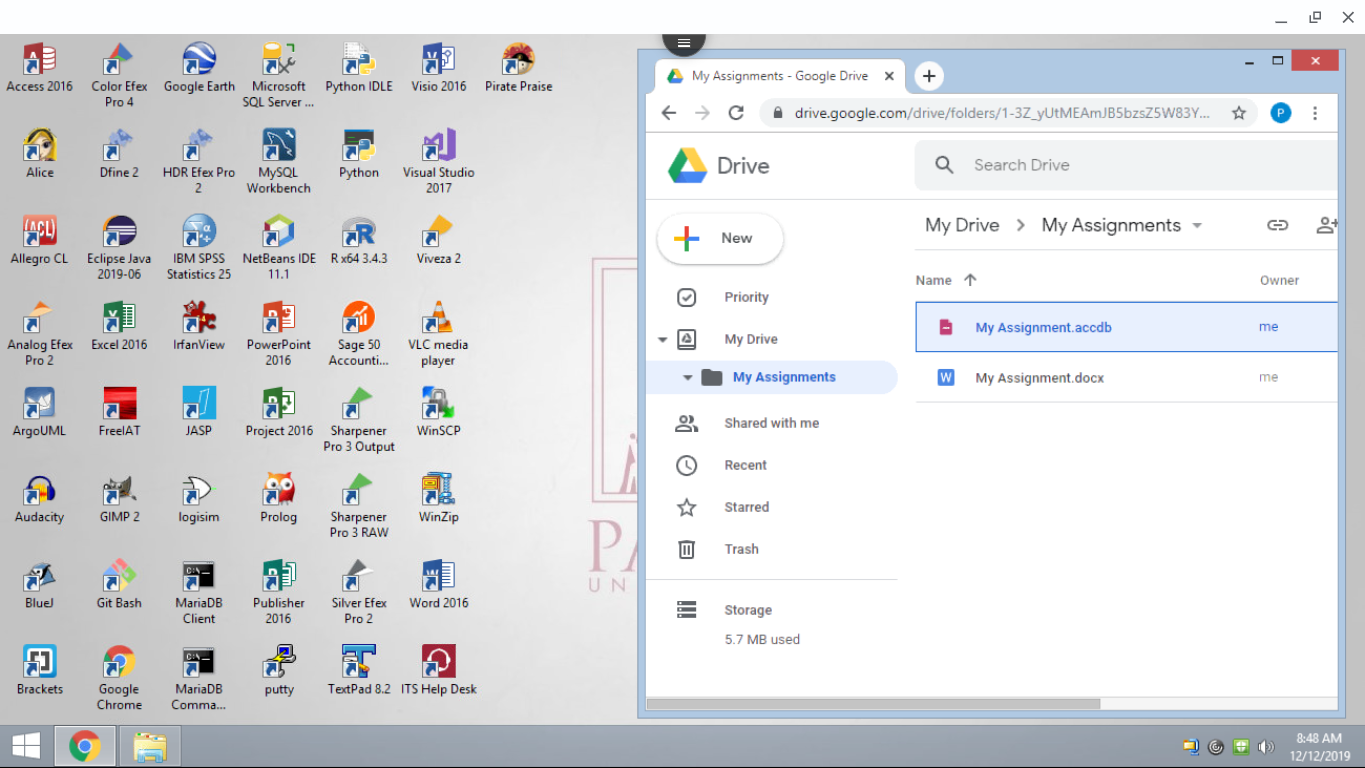Open the Access 2016 desktop shortcut
Viewport: 1365px width, 768px height.
tap(39, 68)
